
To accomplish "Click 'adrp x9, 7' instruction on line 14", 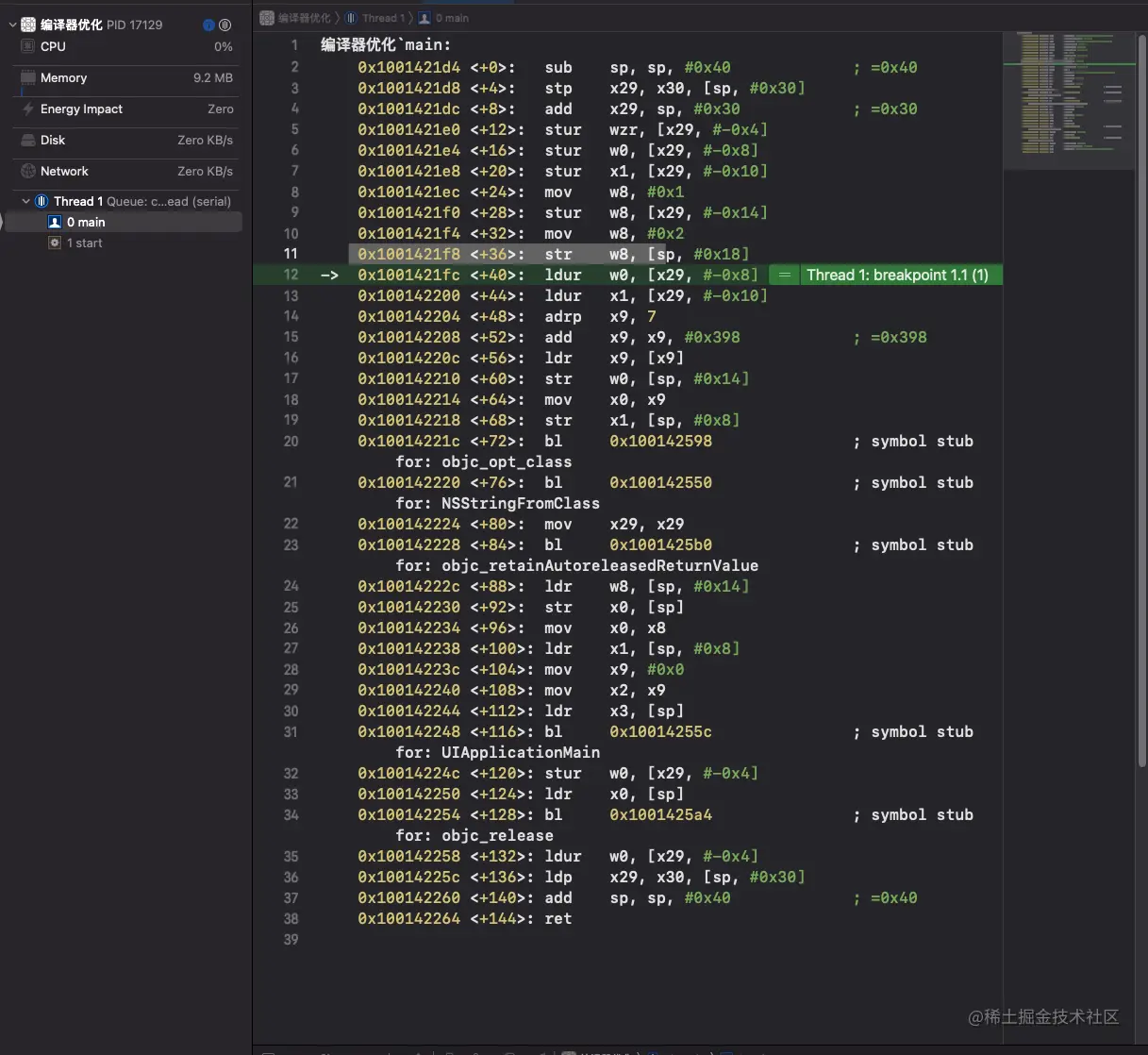I will (x=600, y=316).
